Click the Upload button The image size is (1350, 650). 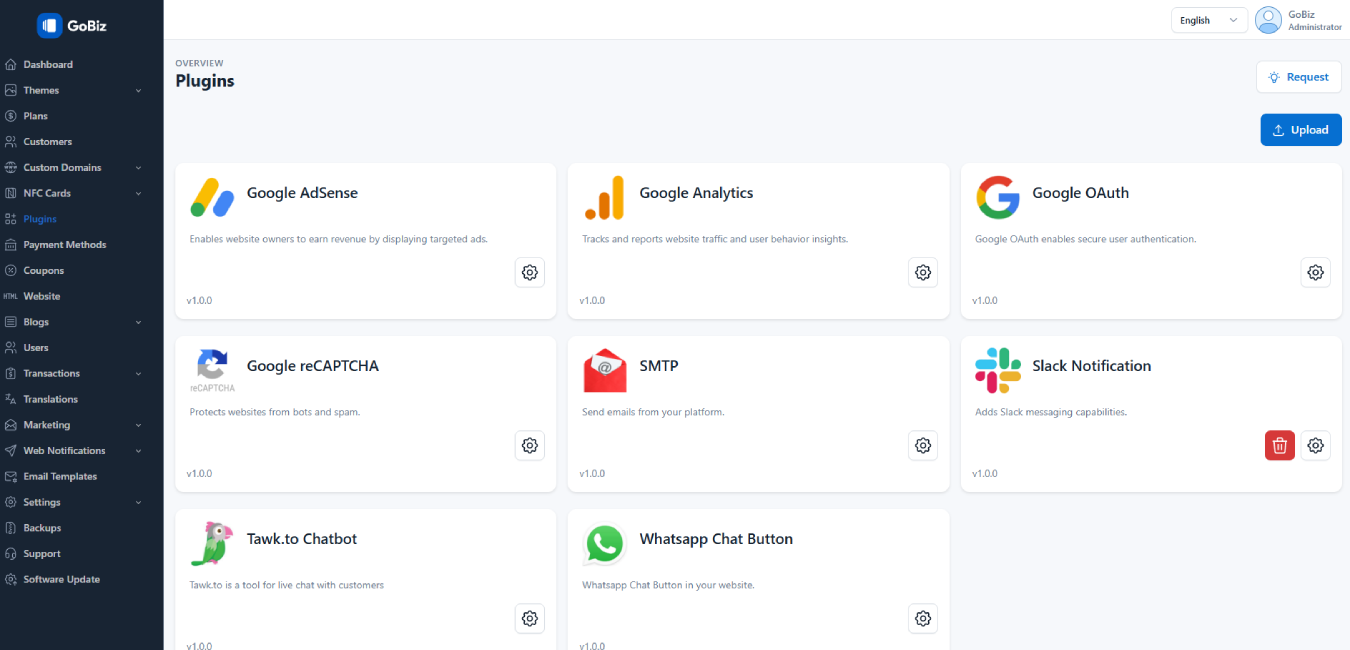[1300, 129]
